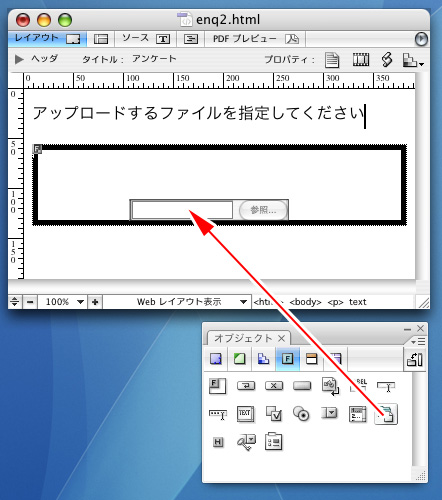Viewport: 442px width, 500px height.
Task: Show the Basic objects category
Action: click(x=216, y=359)
